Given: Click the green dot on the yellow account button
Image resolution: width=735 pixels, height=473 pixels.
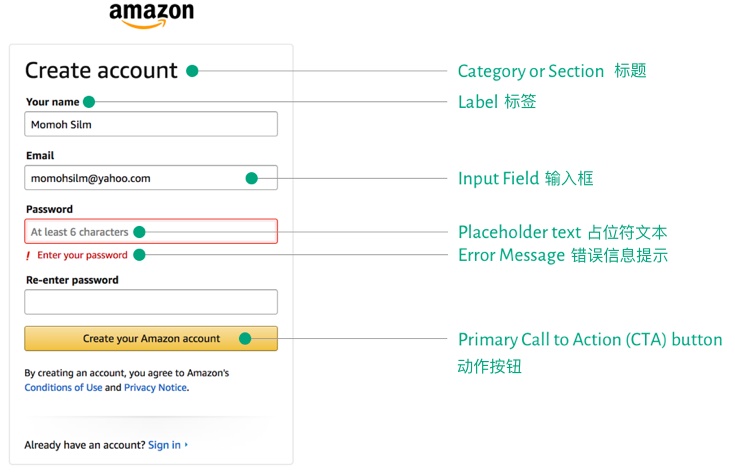Looking at the screenshot, I should point(245,339).
